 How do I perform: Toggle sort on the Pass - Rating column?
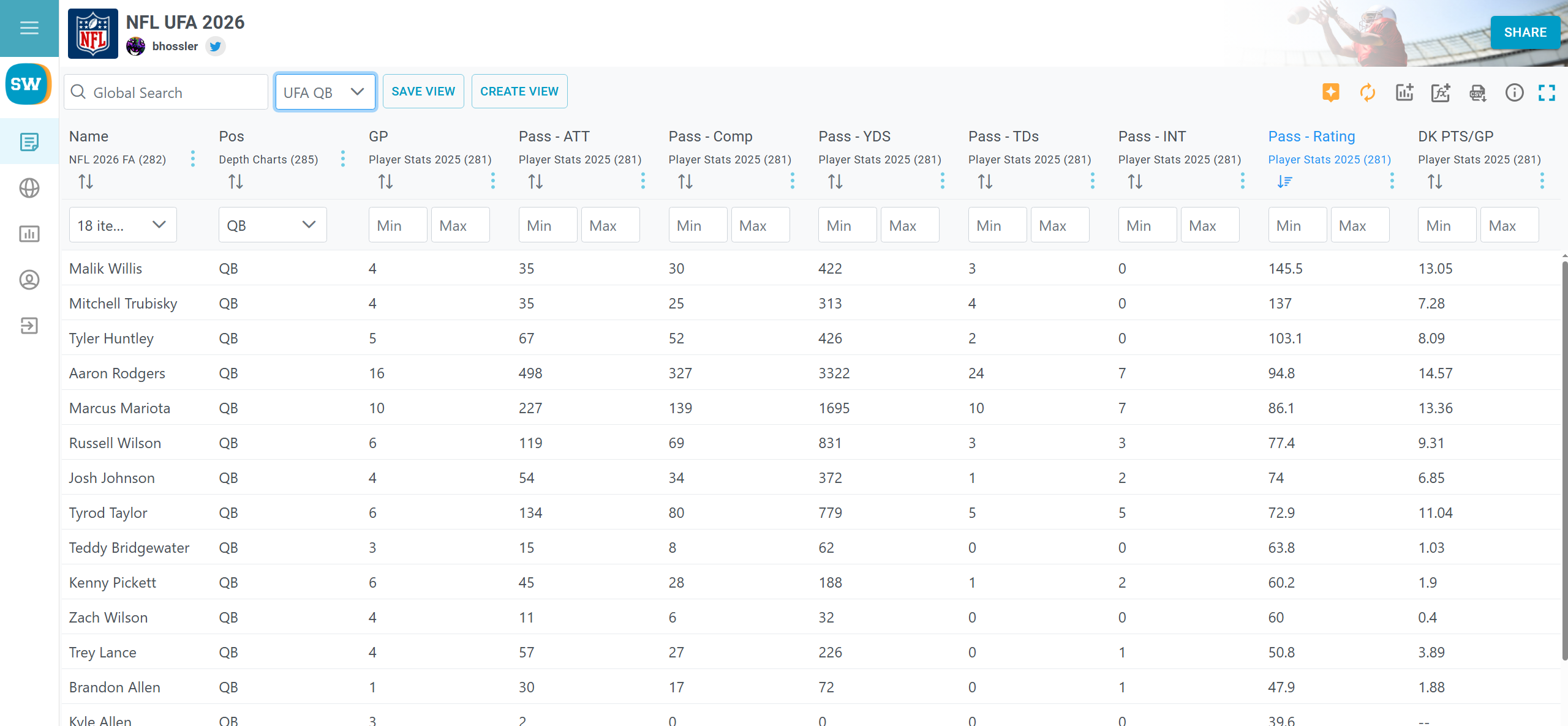click(1284, 182)
